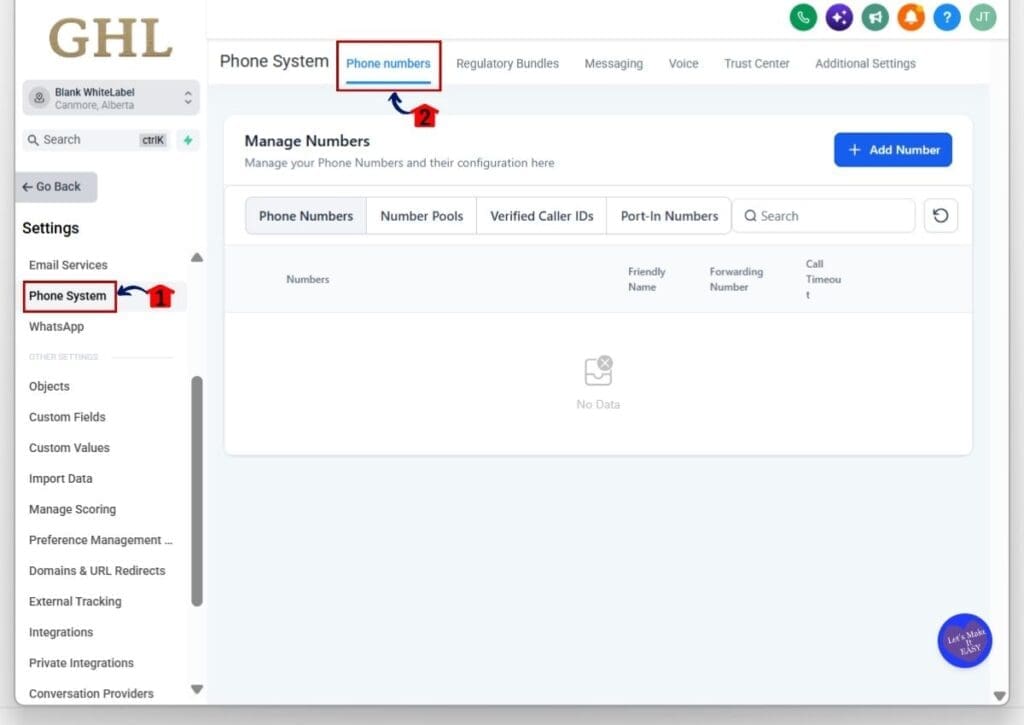Viewport: 1024px width, 725px height.
Task: Open the purple AI sparkle icon
Action: 839,17
